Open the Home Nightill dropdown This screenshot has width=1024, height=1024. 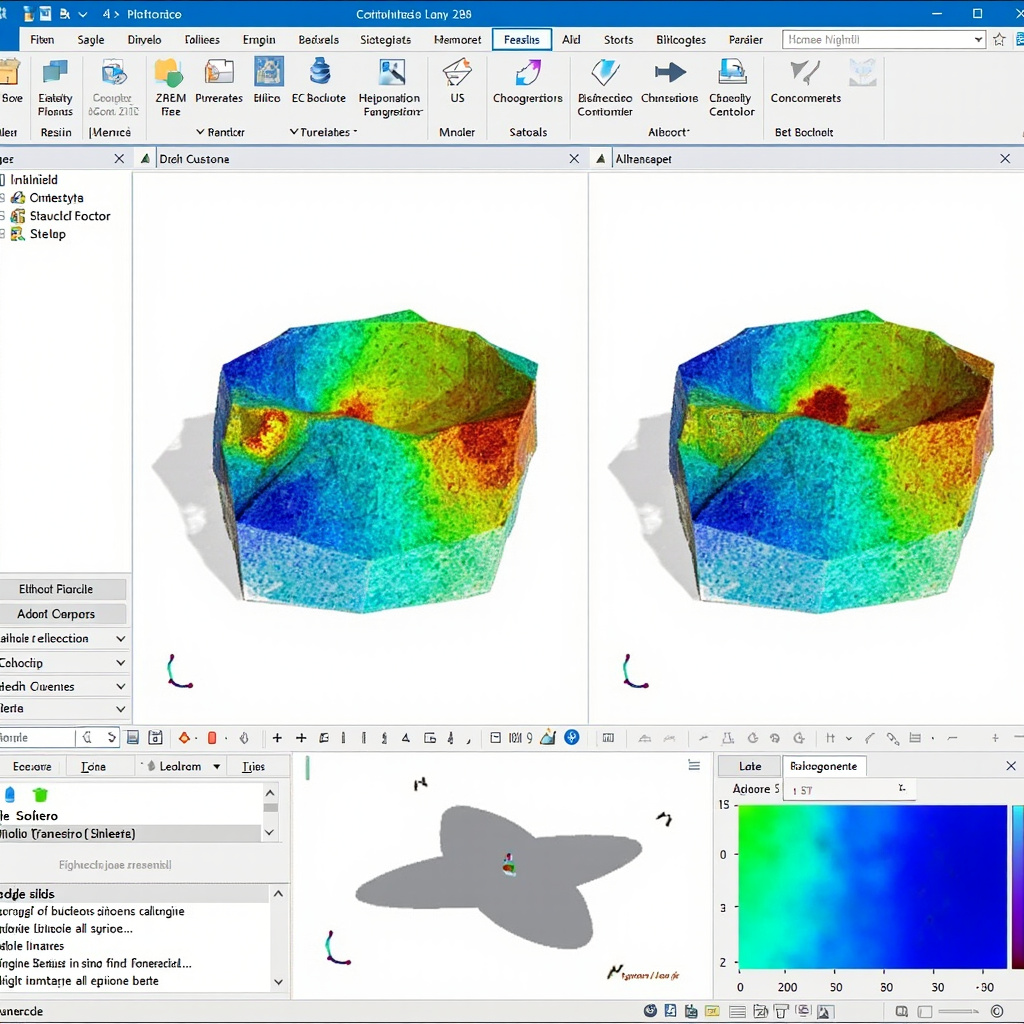point(979,40)
